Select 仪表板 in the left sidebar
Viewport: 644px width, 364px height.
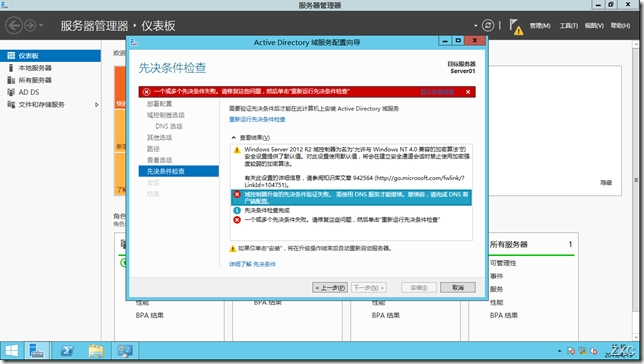[50, 56]
